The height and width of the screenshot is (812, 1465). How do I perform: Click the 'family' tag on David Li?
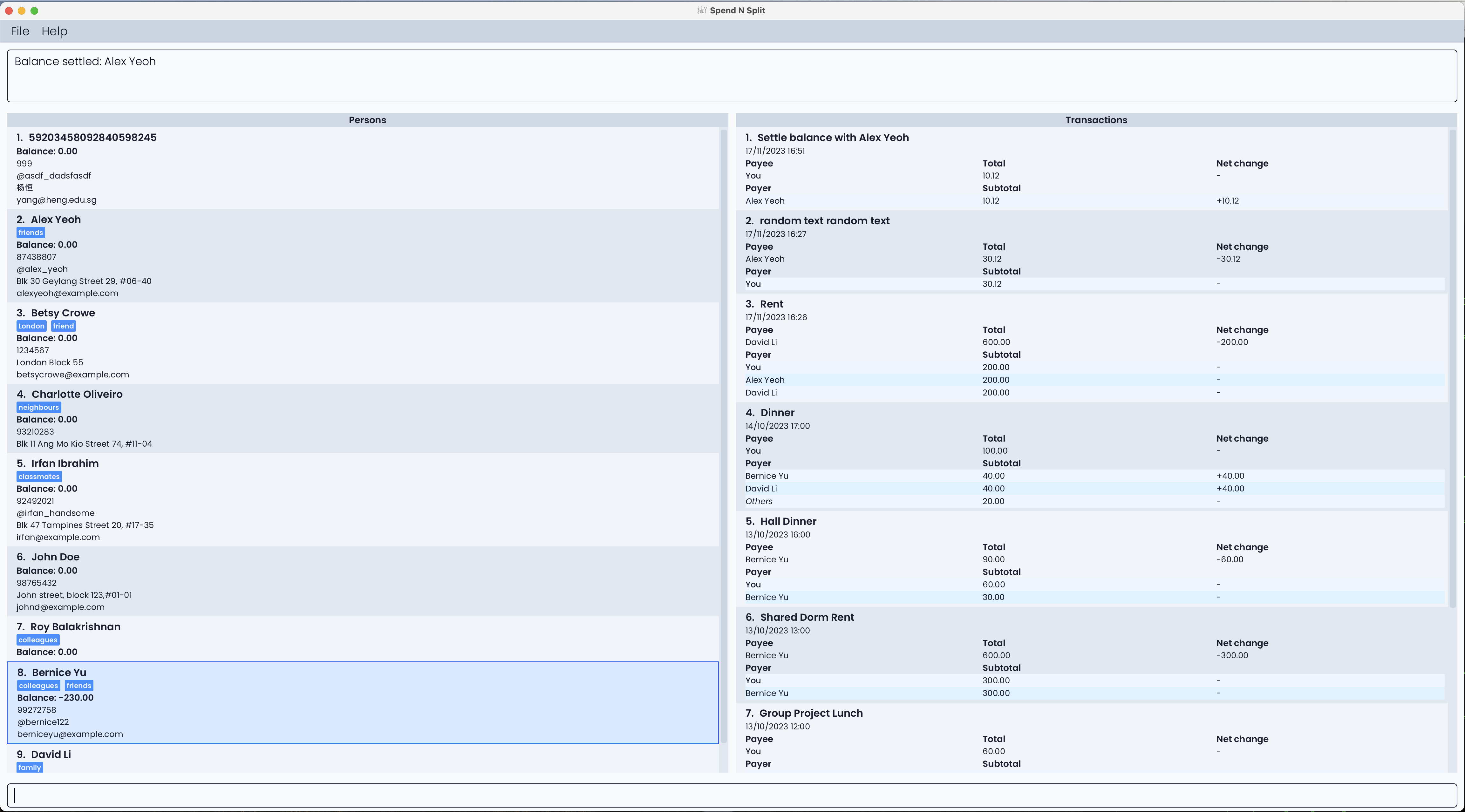30,768
